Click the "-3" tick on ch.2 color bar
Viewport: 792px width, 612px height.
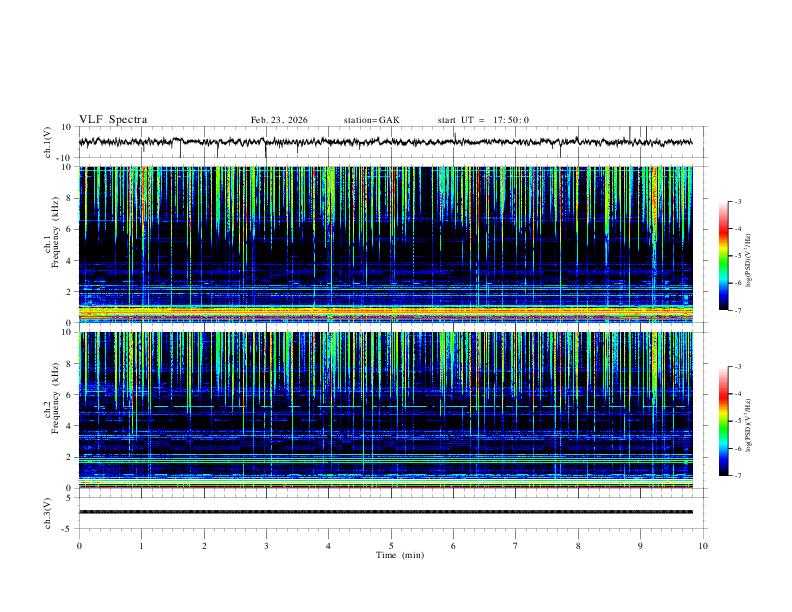[x=737, y=367]
